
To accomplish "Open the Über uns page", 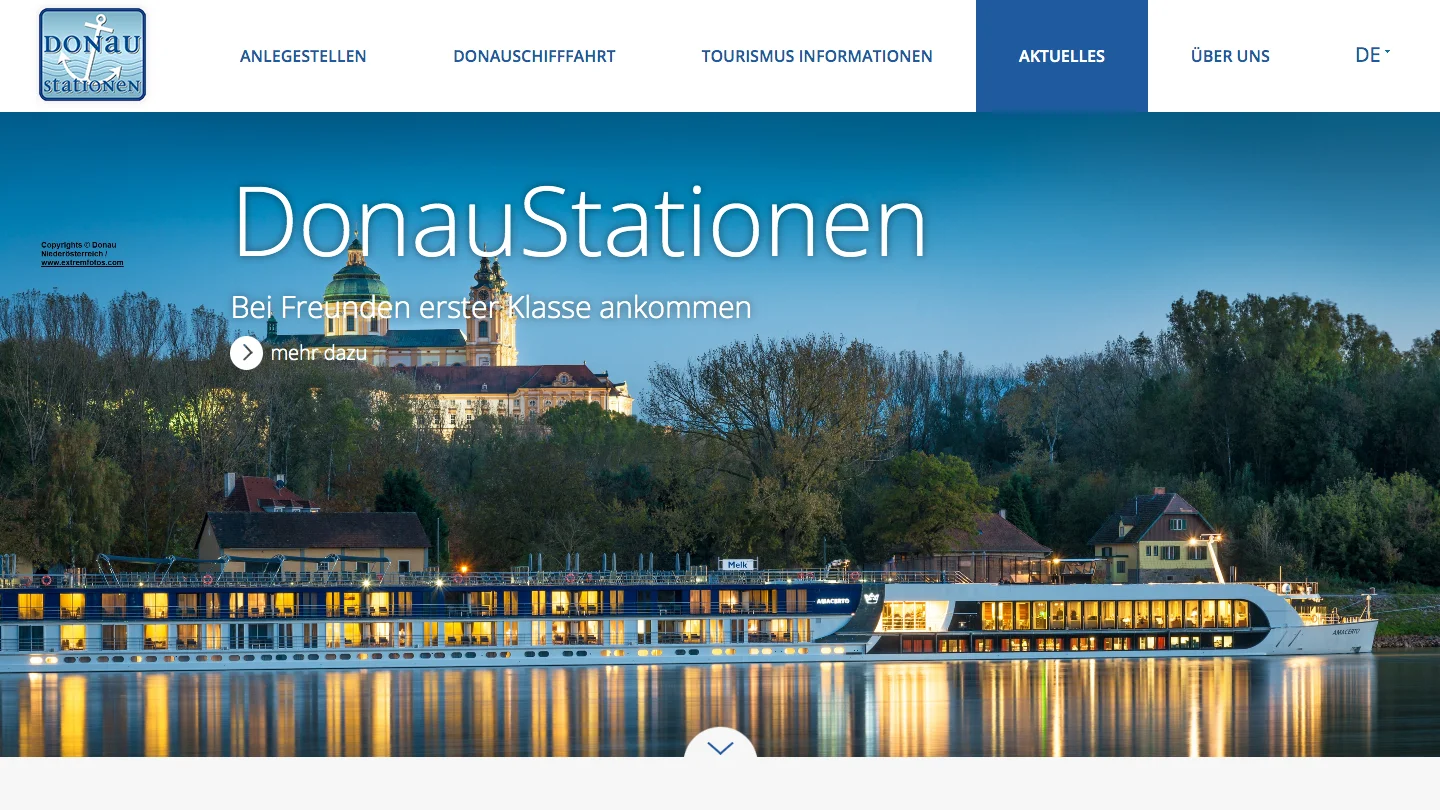I will 1230,56.
